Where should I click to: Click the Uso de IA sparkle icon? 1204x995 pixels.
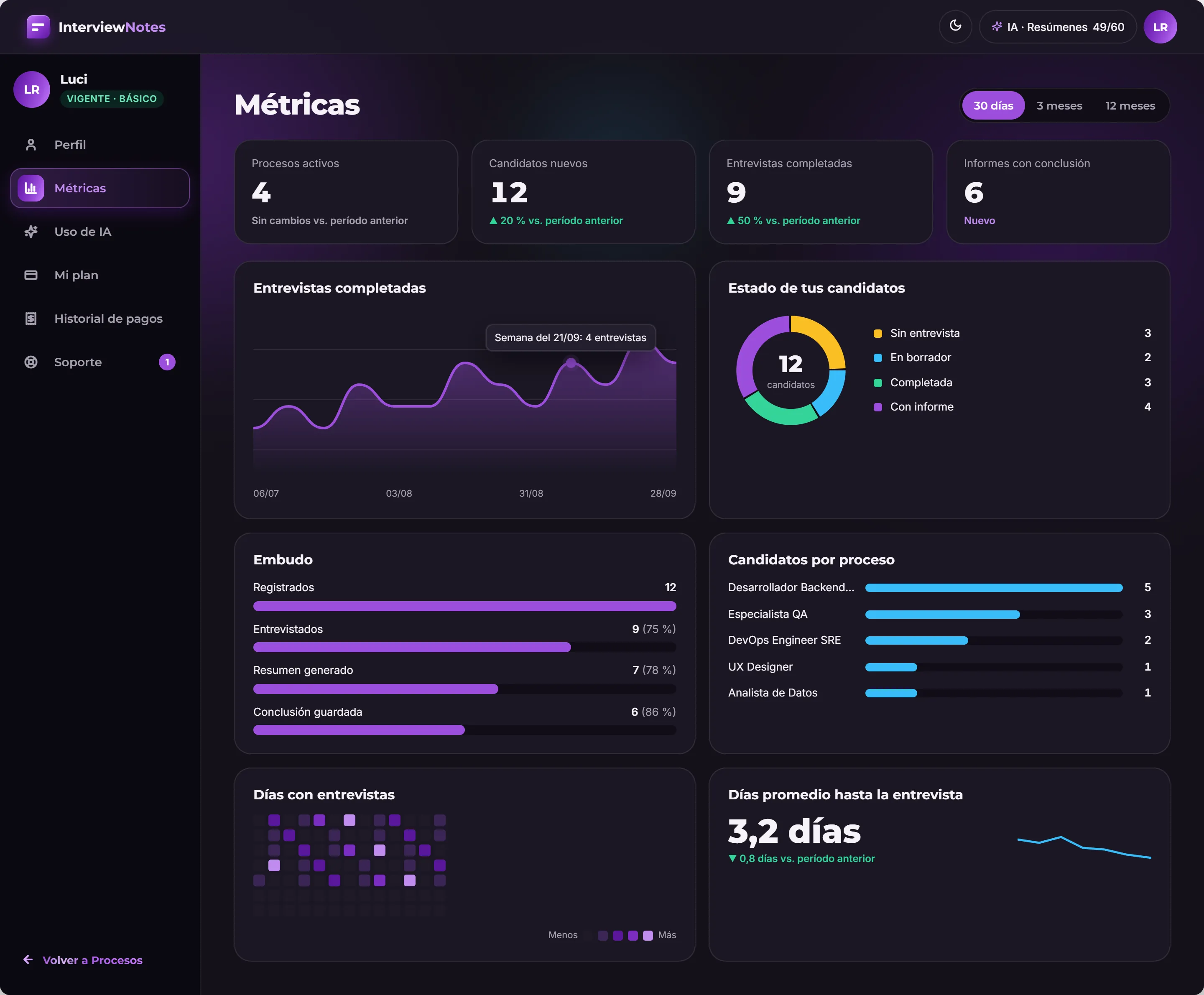click(31, 232)
